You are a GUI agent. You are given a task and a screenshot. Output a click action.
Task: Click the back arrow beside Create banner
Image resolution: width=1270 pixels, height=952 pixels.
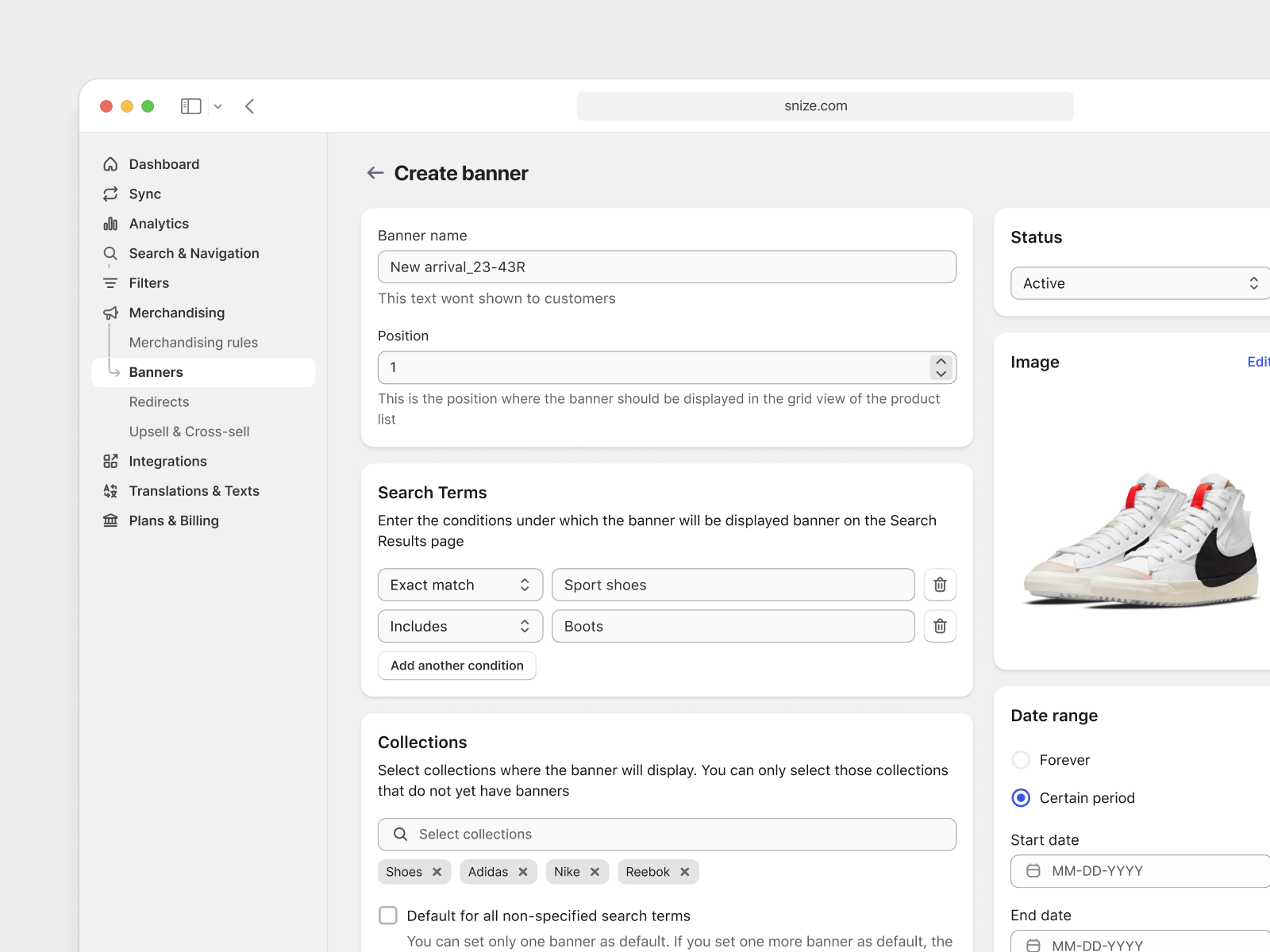click(375, 173)
